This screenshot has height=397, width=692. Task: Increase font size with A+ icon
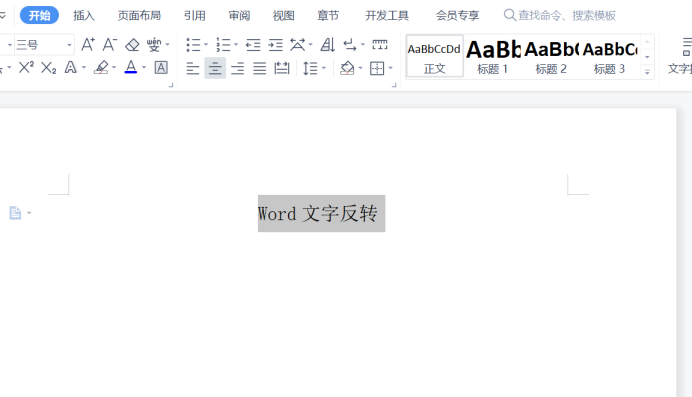pos(88,45)
